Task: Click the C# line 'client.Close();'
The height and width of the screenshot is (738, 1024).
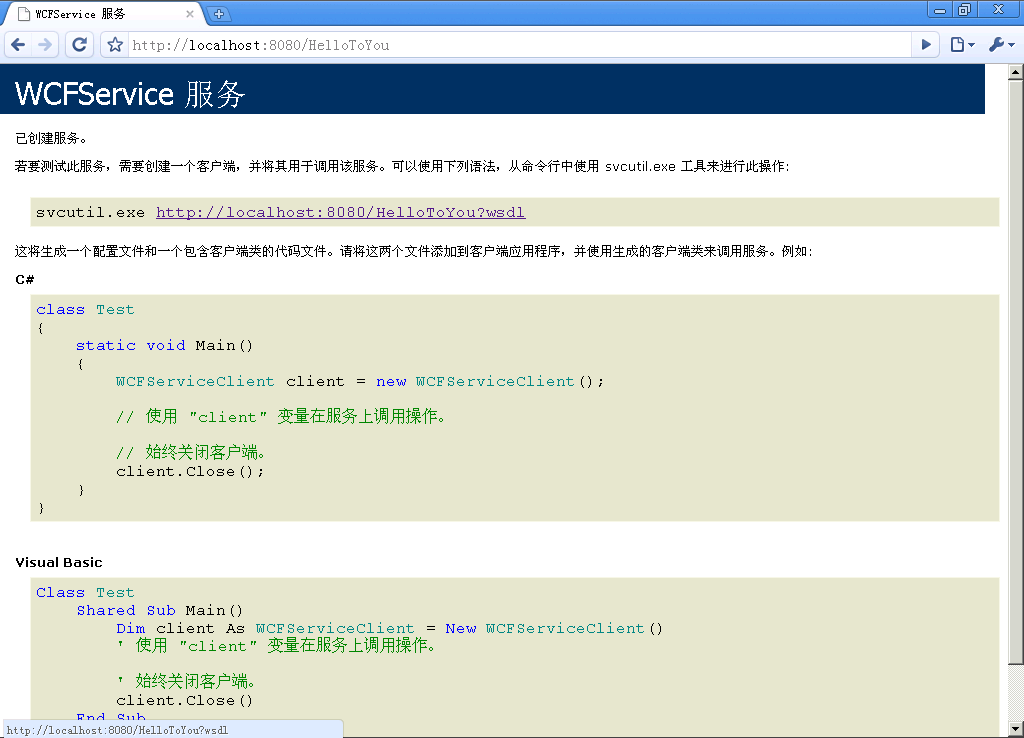Action: (190, 472)
